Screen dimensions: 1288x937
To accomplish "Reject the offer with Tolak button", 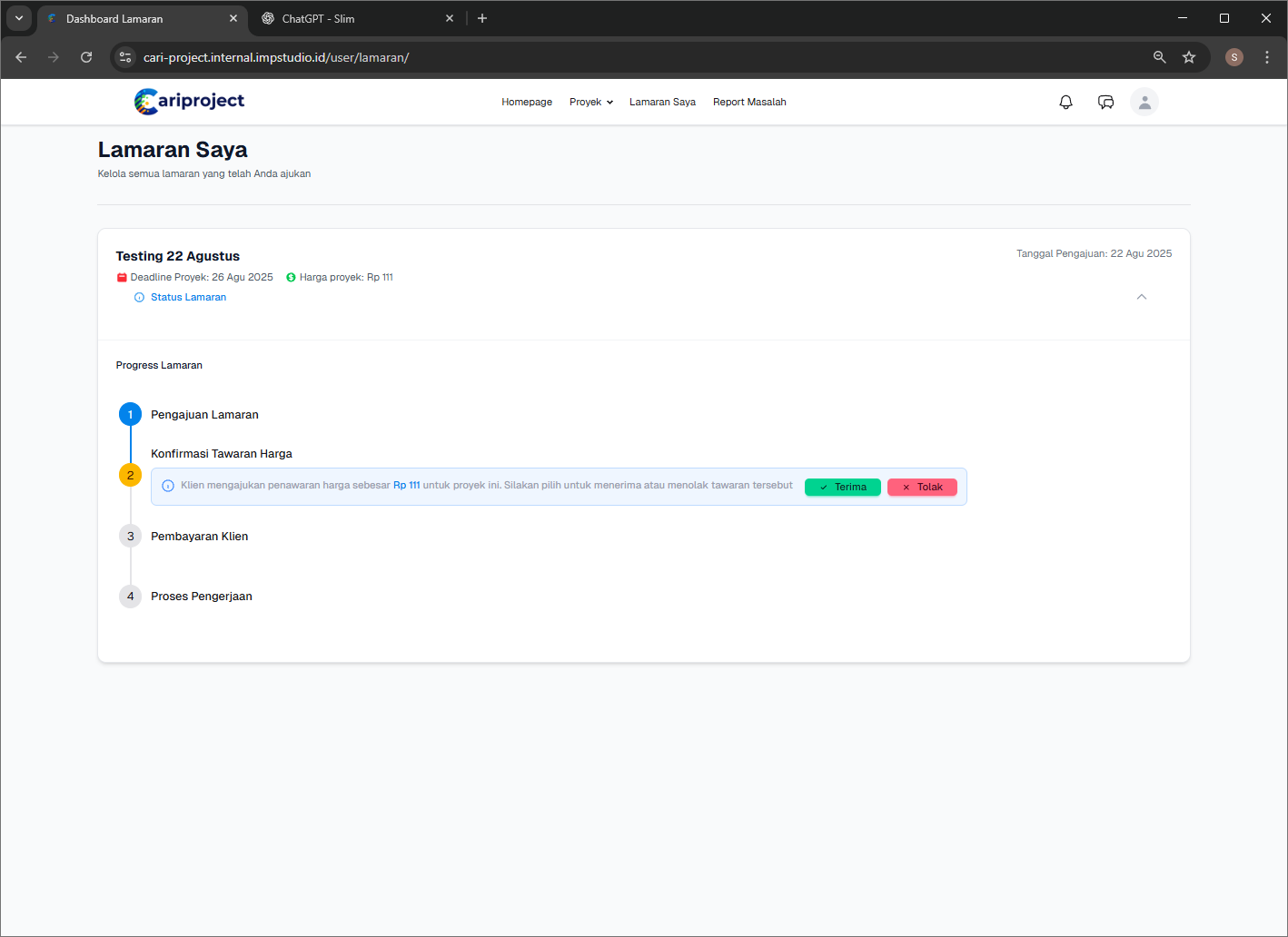I will (922, 487).
